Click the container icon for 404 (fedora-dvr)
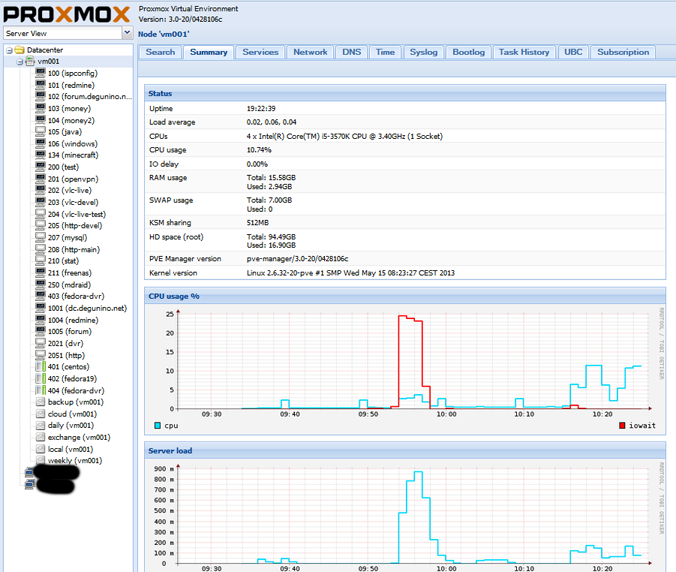The width and height of the screenshot is (676, 572). [41, 390]
